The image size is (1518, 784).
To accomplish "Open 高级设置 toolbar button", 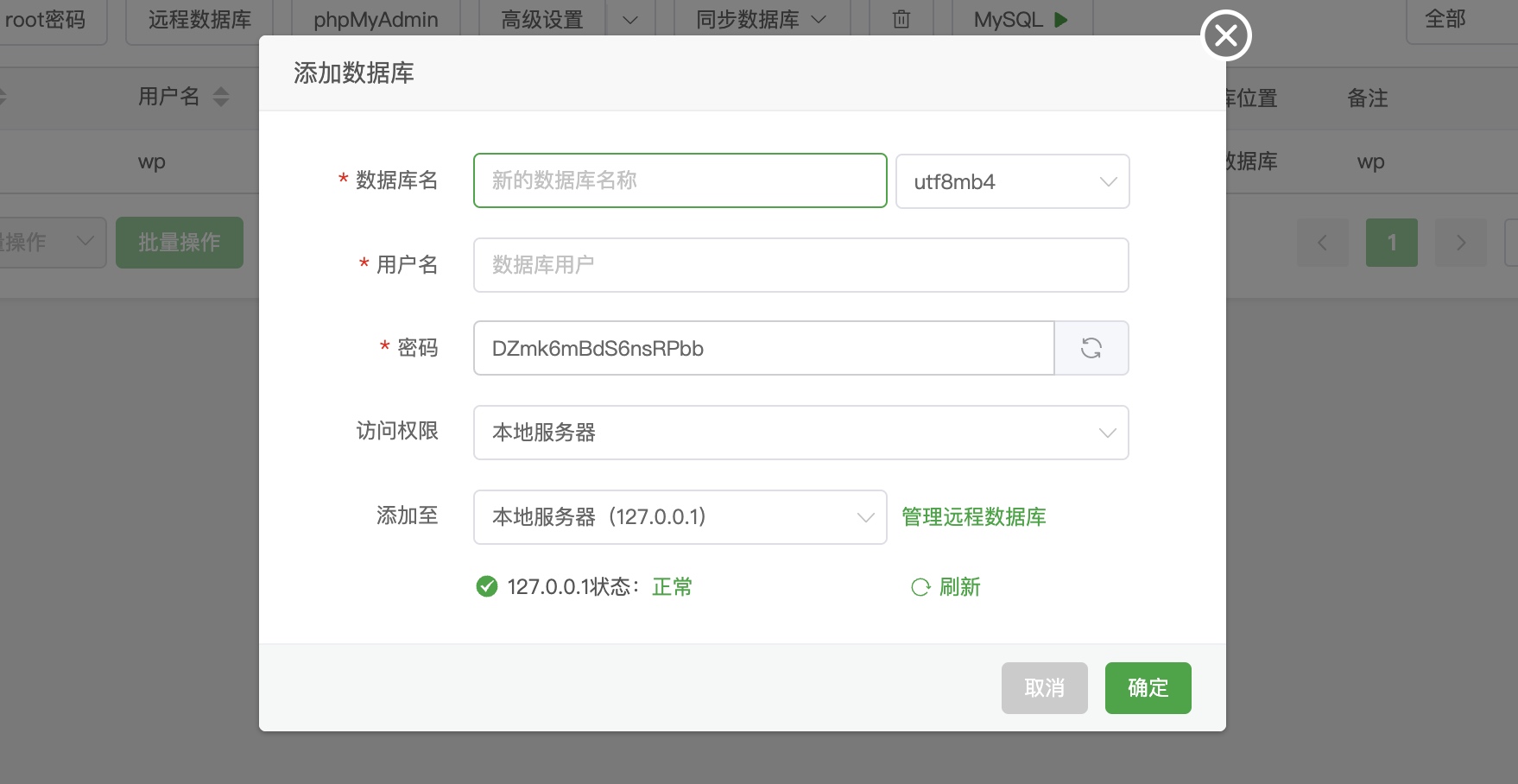I will tap(542, 20).
